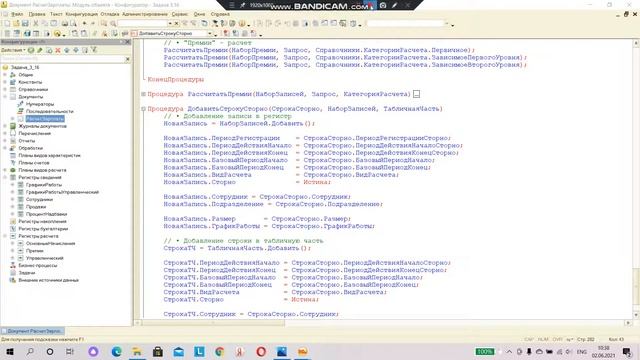Viewport: 640px width, 360px height.
Task: Open the Сервис menu
Action: pyautogui.click(x=180, y=14)
